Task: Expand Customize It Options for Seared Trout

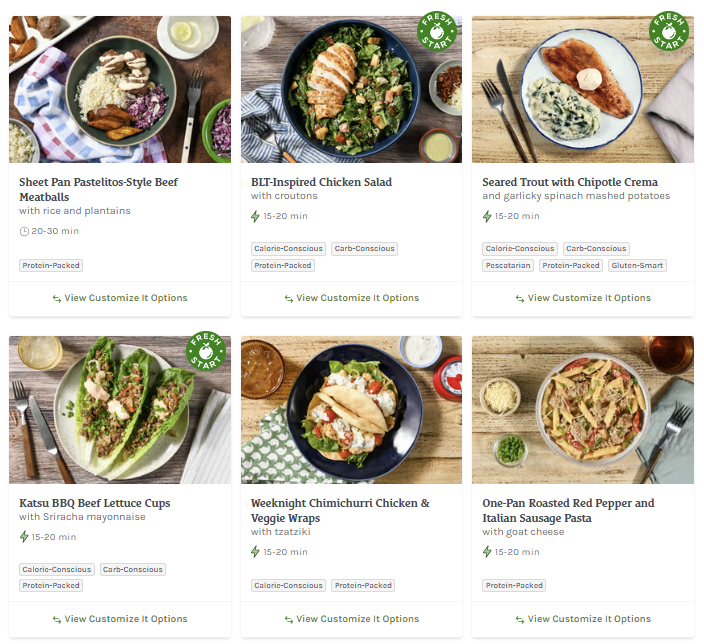Action: pyautogui.click(x=583, y=298)
